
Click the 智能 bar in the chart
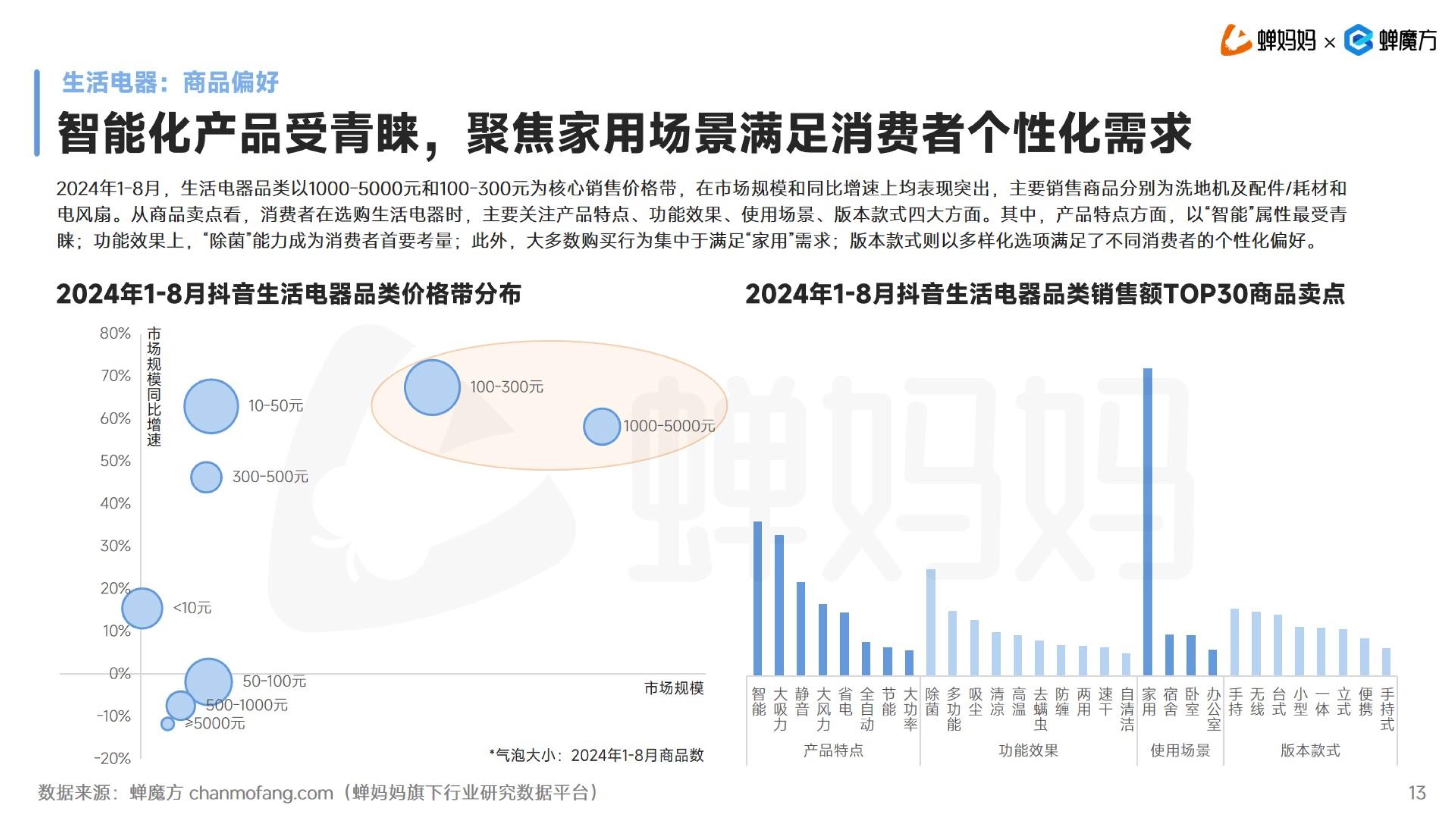tap(757, 599)
